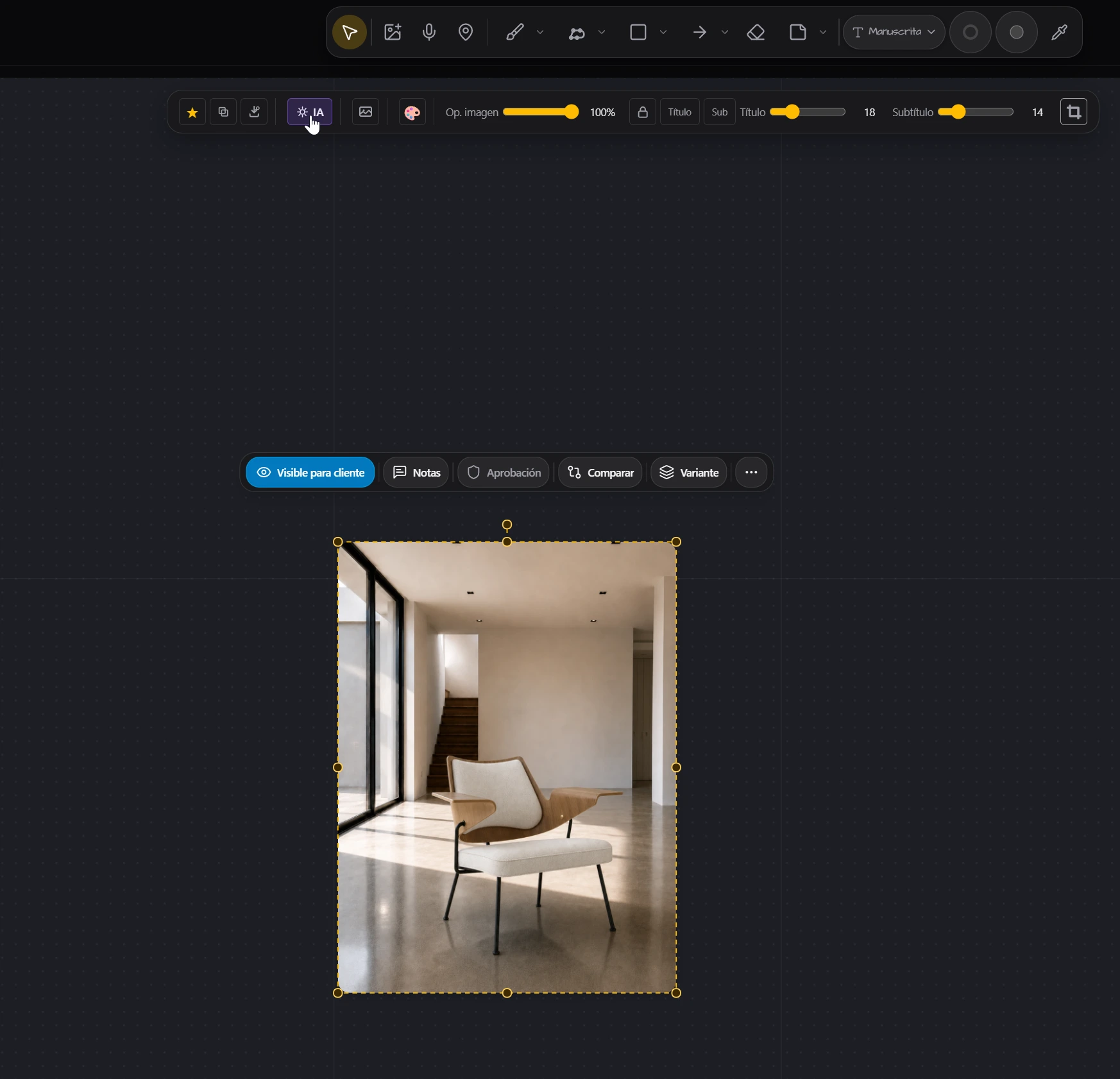Open the Manuscrita font dropdown
Image resolution: width=1120 pixels, height=1079 pixels.
click(894, 32)
